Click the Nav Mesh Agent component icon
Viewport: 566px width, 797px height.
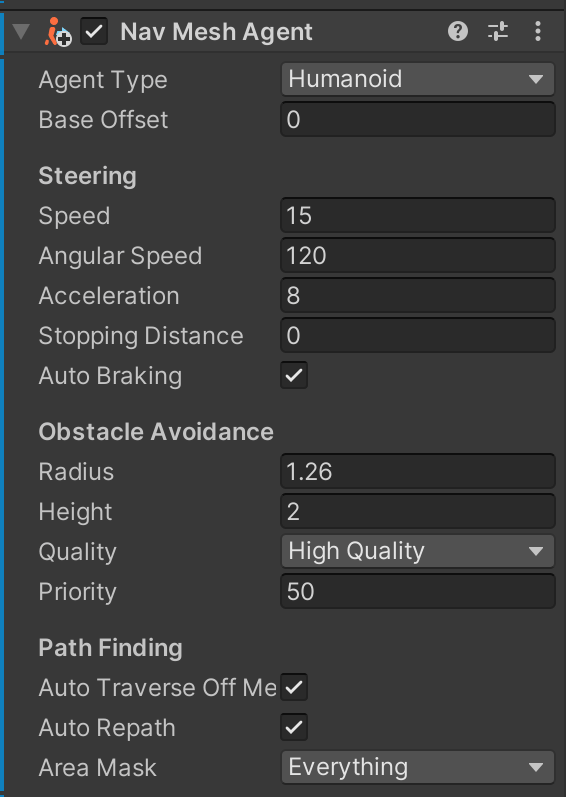tap(57, 32)
